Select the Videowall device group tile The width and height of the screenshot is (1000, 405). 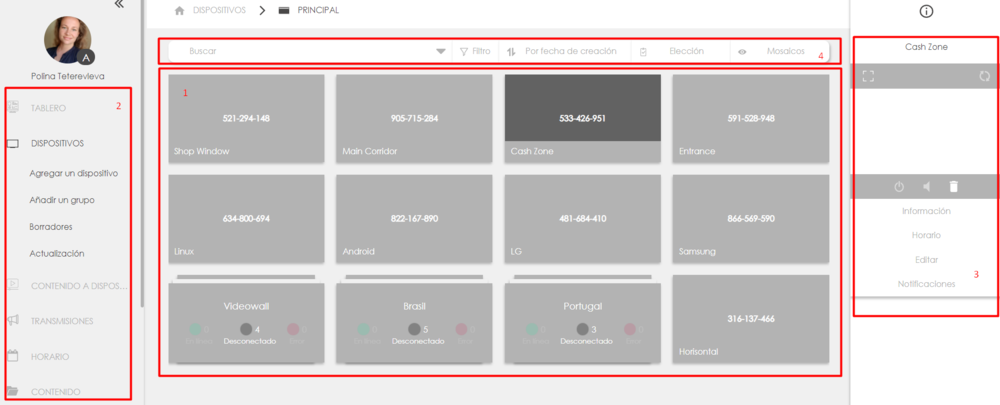pos(246,320)
